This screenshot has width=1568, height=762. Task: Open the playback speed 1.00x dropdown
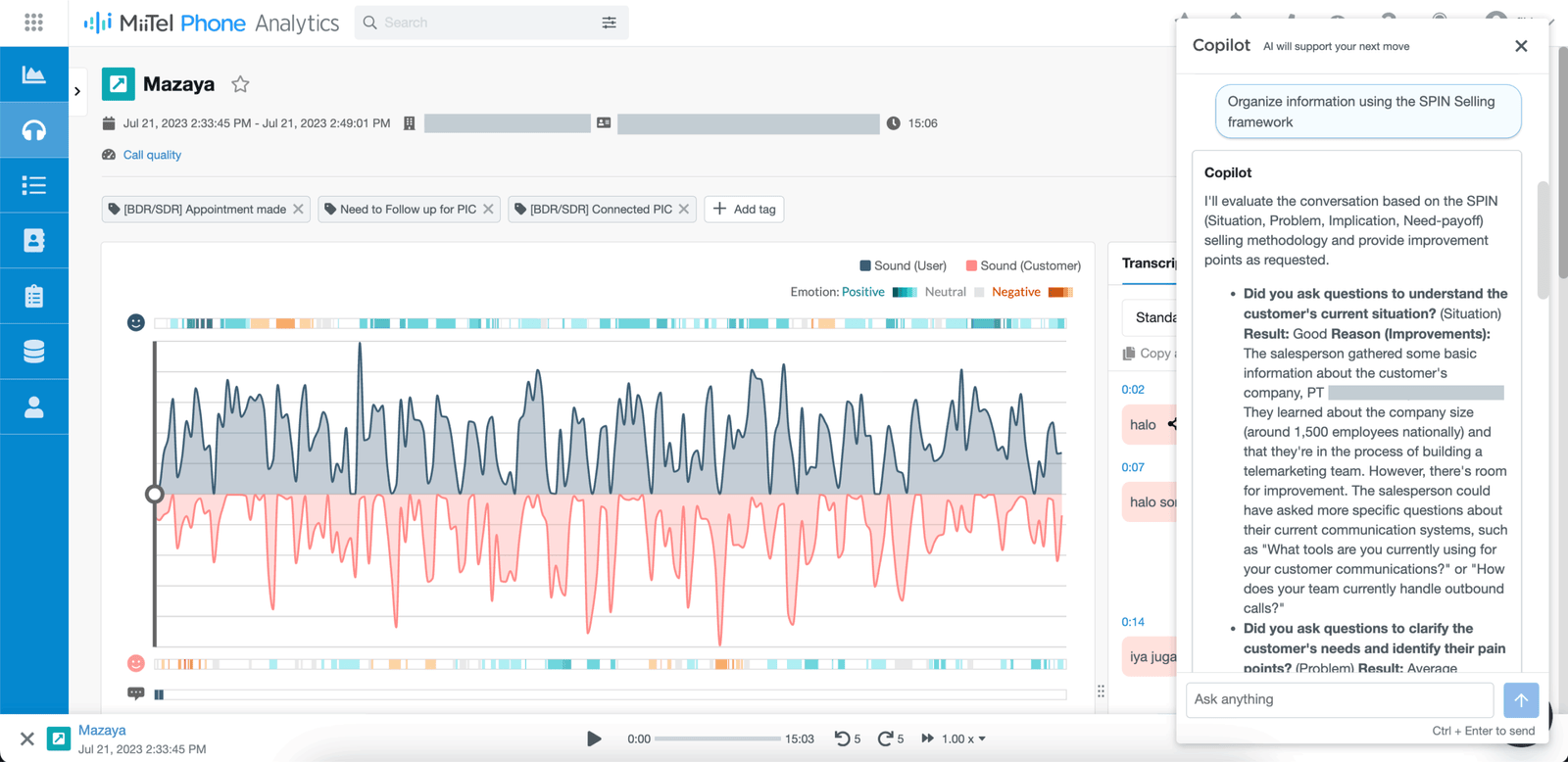(963, 738)
